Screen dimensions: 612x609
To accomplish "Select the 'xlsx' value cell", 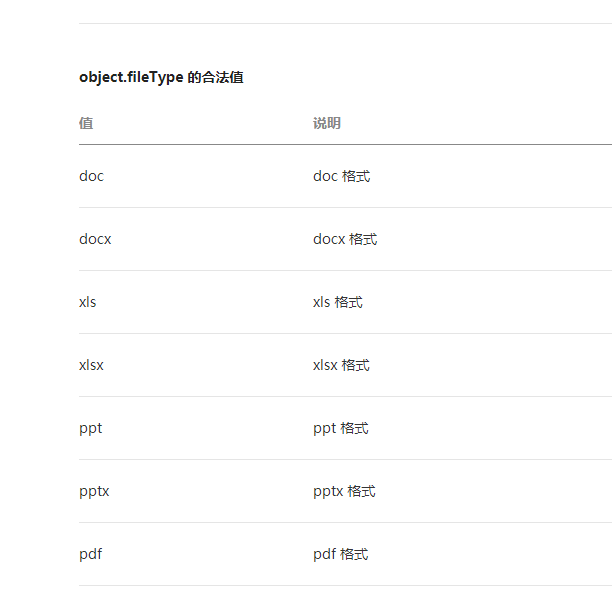I will click(91, 365).
